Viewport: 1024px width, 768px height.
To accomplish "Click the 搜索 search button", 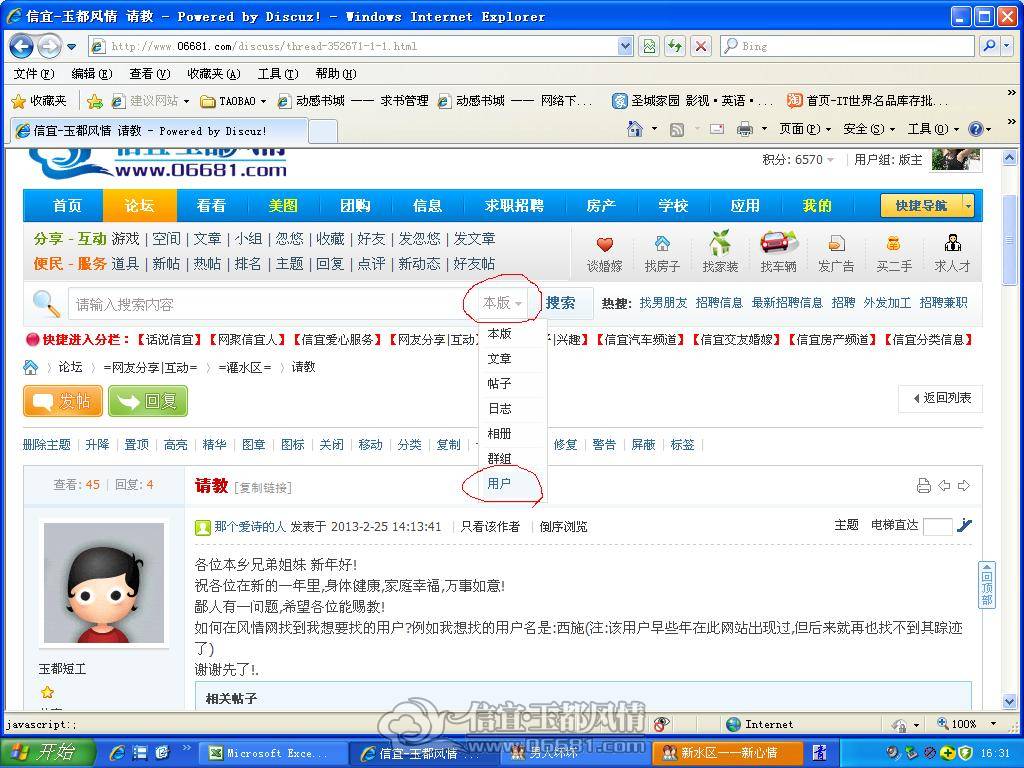I will click(560, 303).
